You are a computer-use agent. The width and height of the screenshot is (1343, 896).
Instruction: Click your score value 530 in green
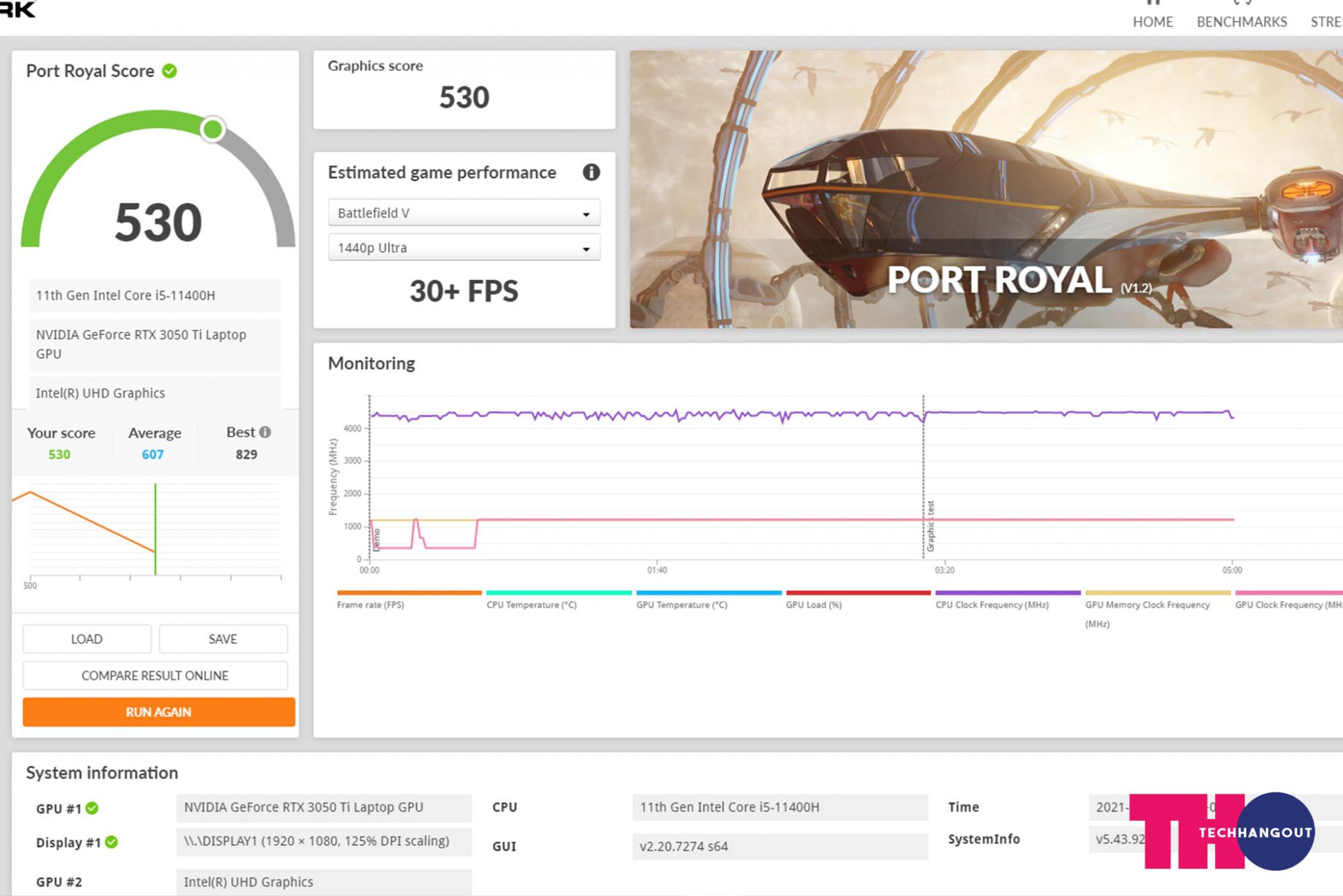click(x=59, y=454)
